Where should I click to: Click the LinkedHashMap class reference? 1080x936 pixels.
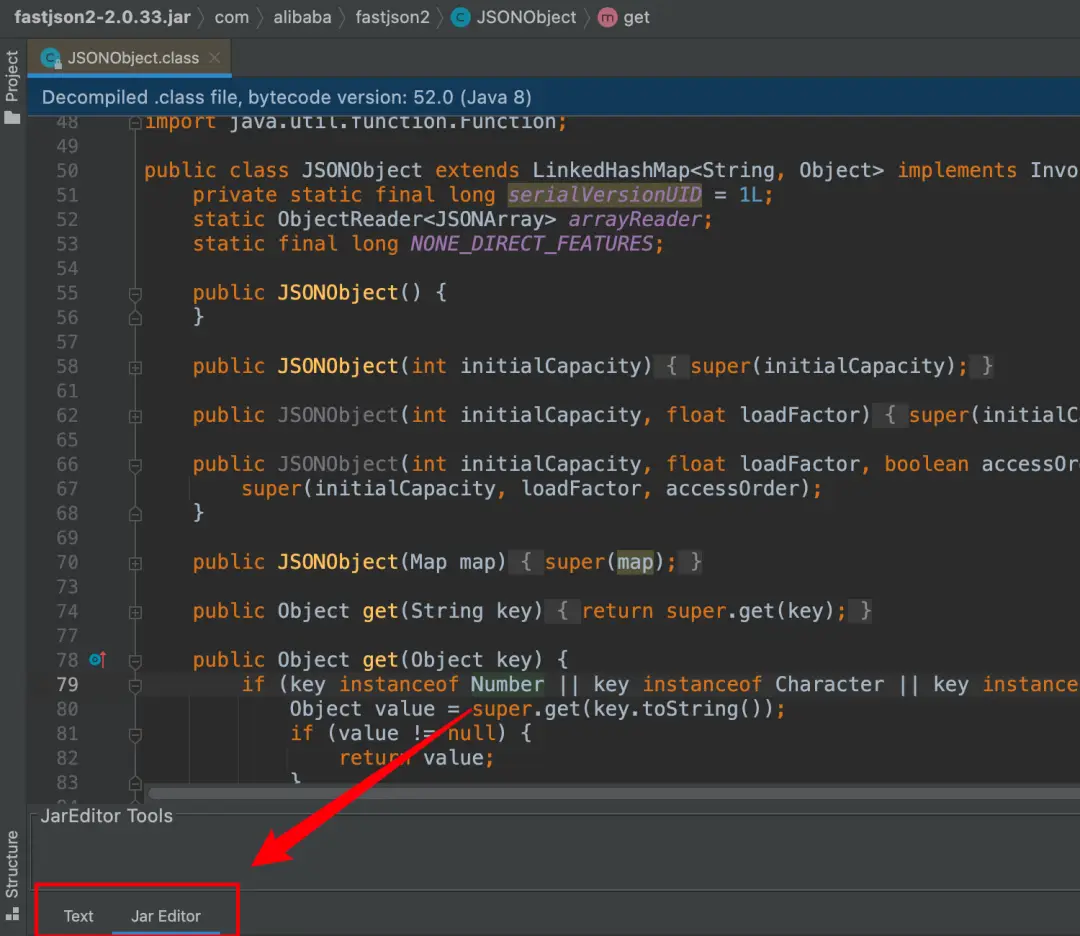tap(610, 170)
